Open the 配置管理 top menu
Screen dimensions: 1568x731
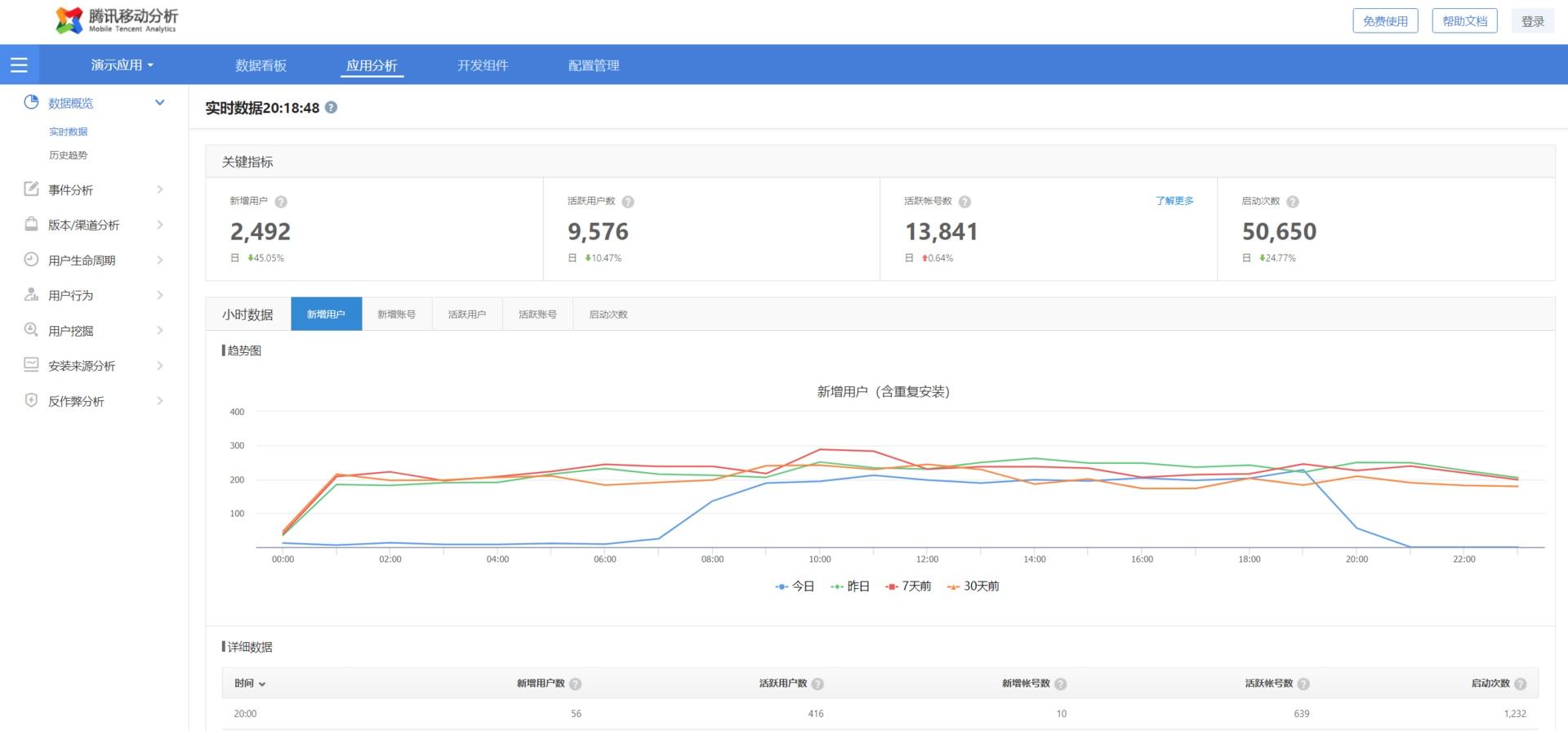594,65
